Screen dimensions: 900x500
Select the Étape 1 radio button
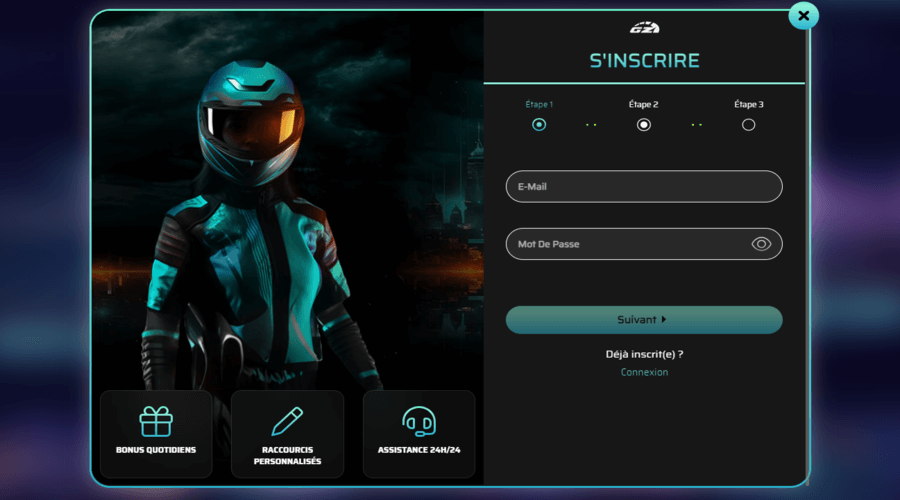(539, 125)
